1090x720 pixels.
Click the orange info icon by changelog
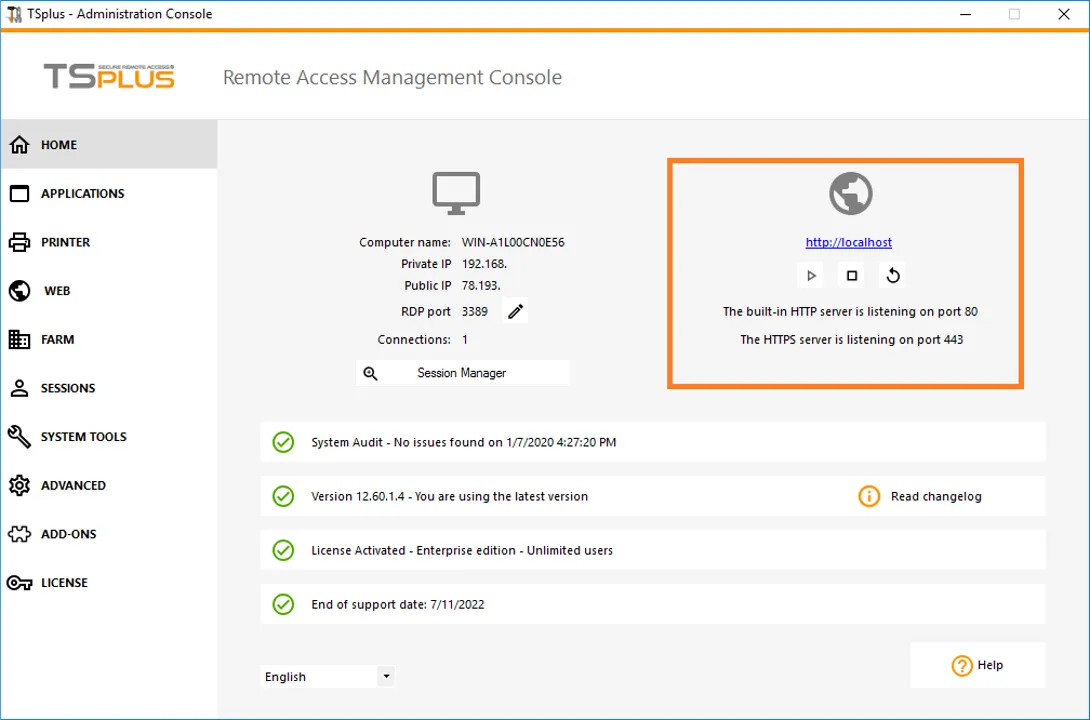869,496
